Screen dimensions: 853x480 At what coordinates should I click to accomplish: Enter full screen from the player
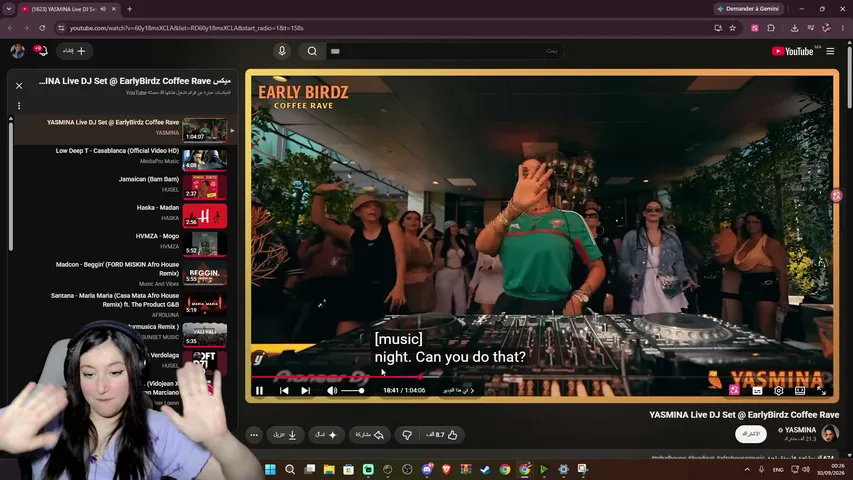click(x=821, y=390)
